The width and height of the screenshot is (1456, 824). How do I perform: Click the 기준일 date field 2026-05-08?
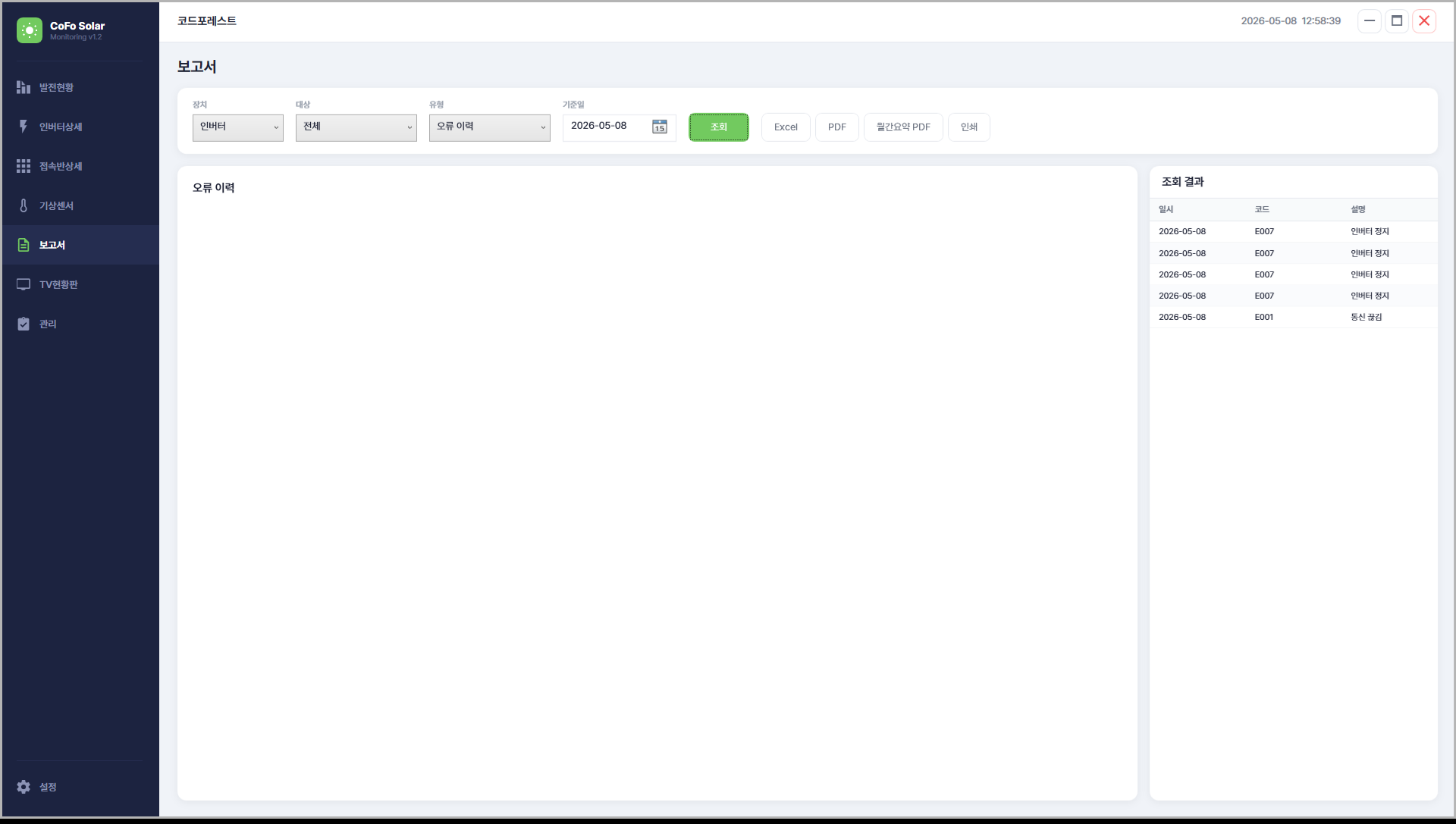tap(620, 127)
